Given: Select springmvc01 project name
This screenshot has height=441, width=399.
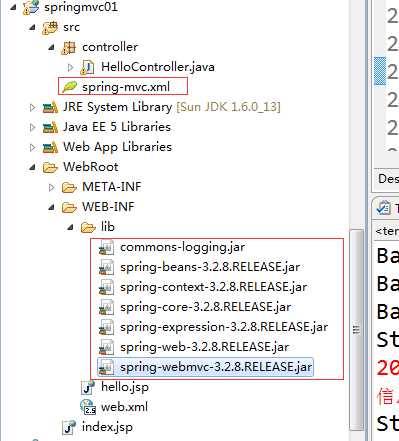Looking at the screenshot, I should point(81,7).
